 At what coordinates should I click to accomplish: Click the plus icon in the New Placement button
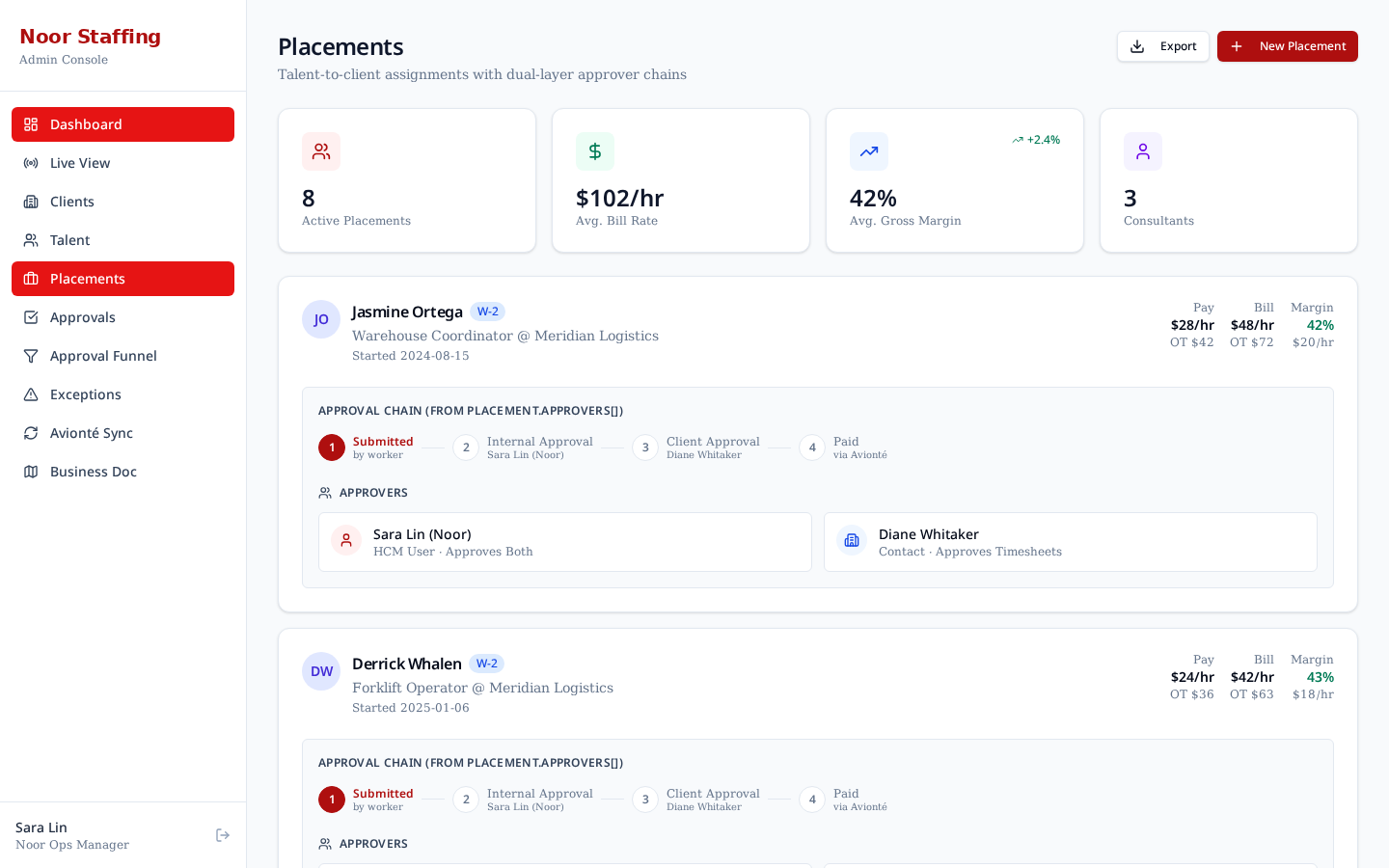click(x=1237, y=46)
